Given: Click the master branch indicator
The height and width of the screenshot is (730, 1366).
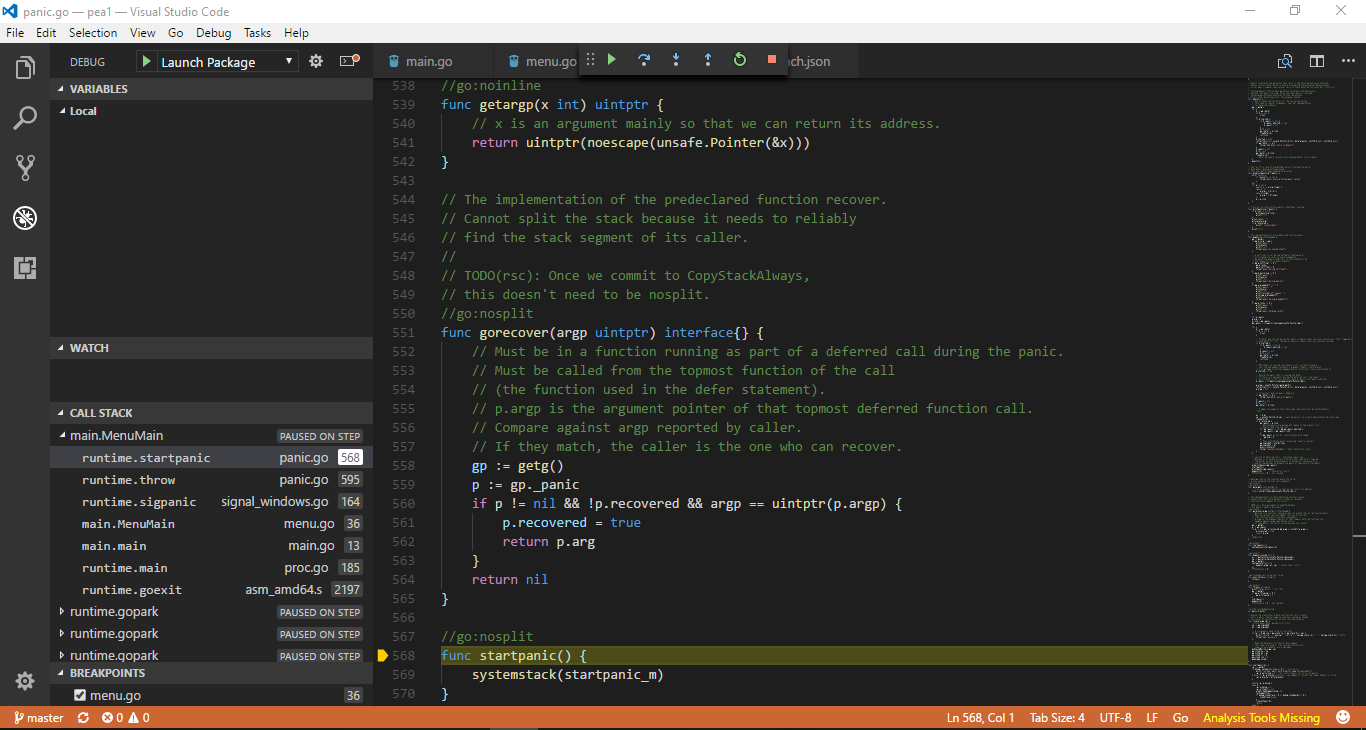Looking at the screenshot, I should [37, 717].
